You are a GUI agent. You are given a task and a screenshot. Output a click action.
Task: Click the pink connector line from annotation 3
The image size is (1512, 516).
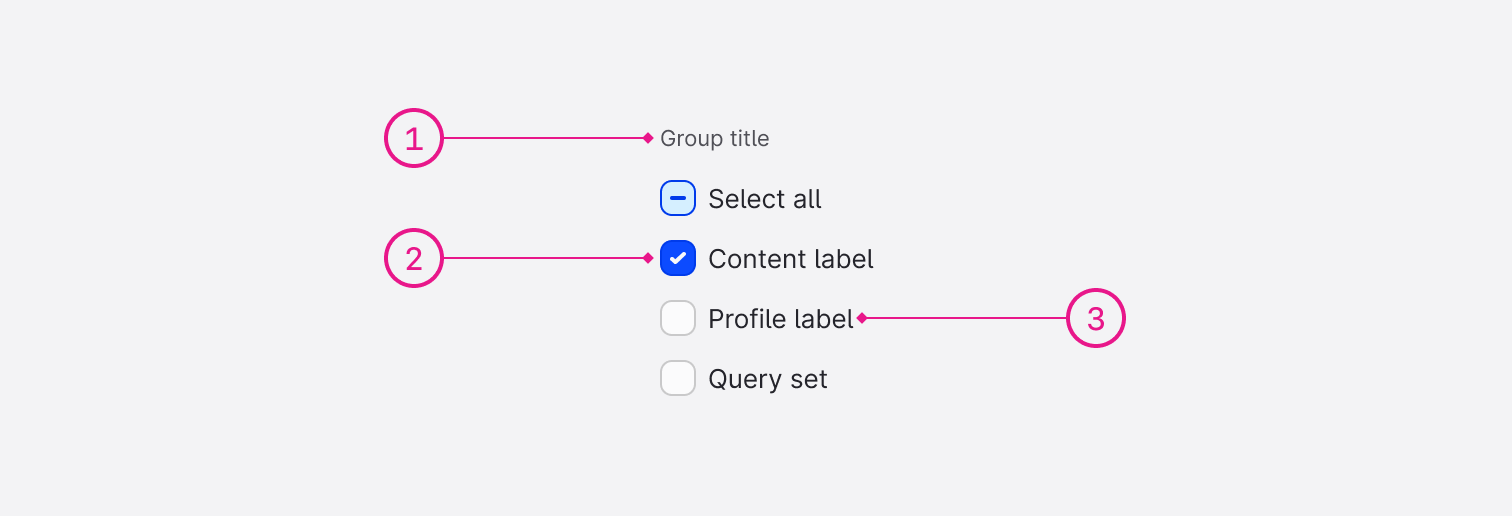(965, 318)
